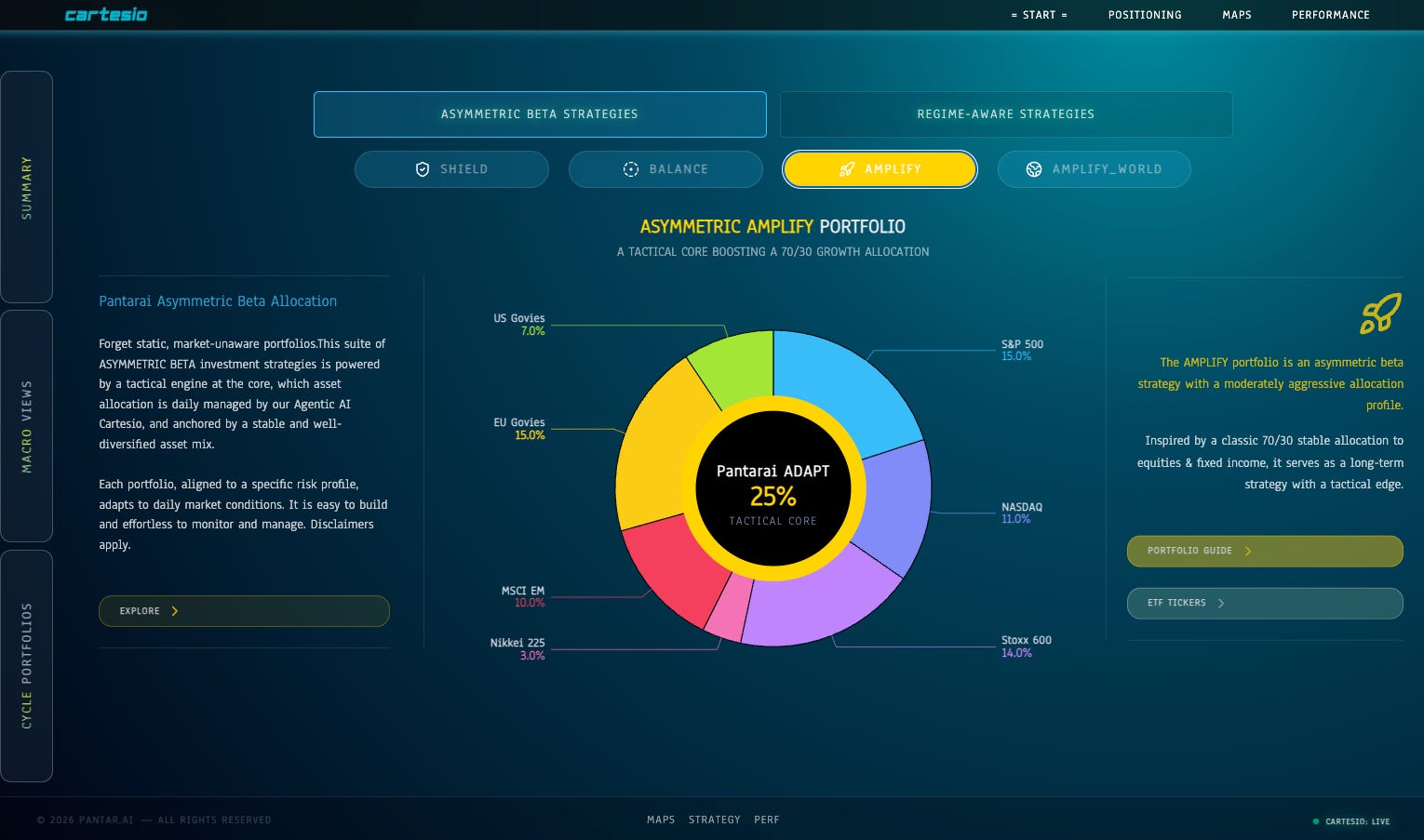
Task: Click the Cartesio logo
Action: click(x=106, y=14)
